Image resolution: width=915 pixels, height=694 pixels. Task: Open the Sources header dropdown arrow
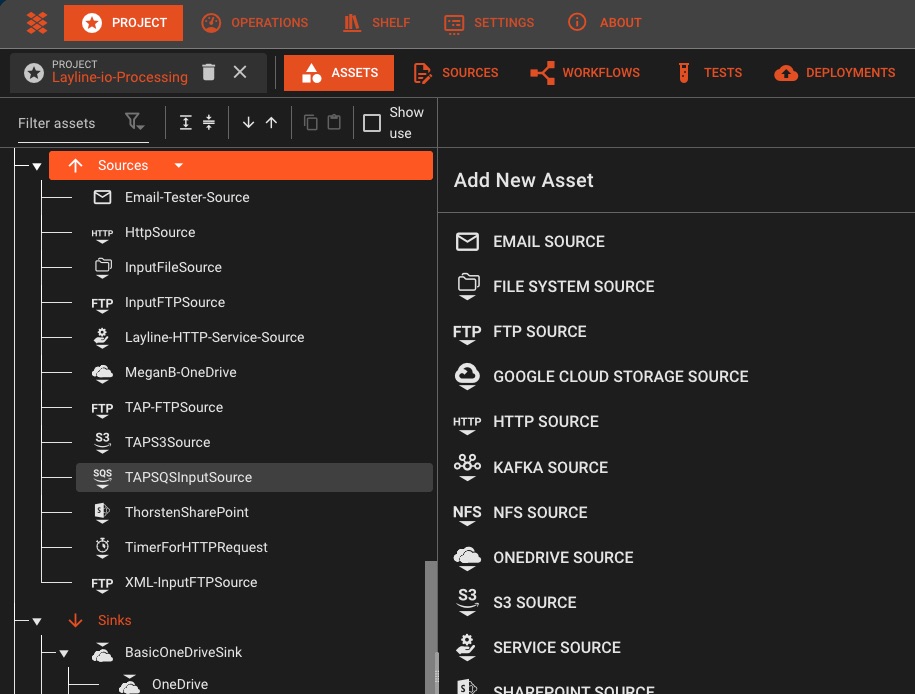pyautogui.click(x=179, y=166)
